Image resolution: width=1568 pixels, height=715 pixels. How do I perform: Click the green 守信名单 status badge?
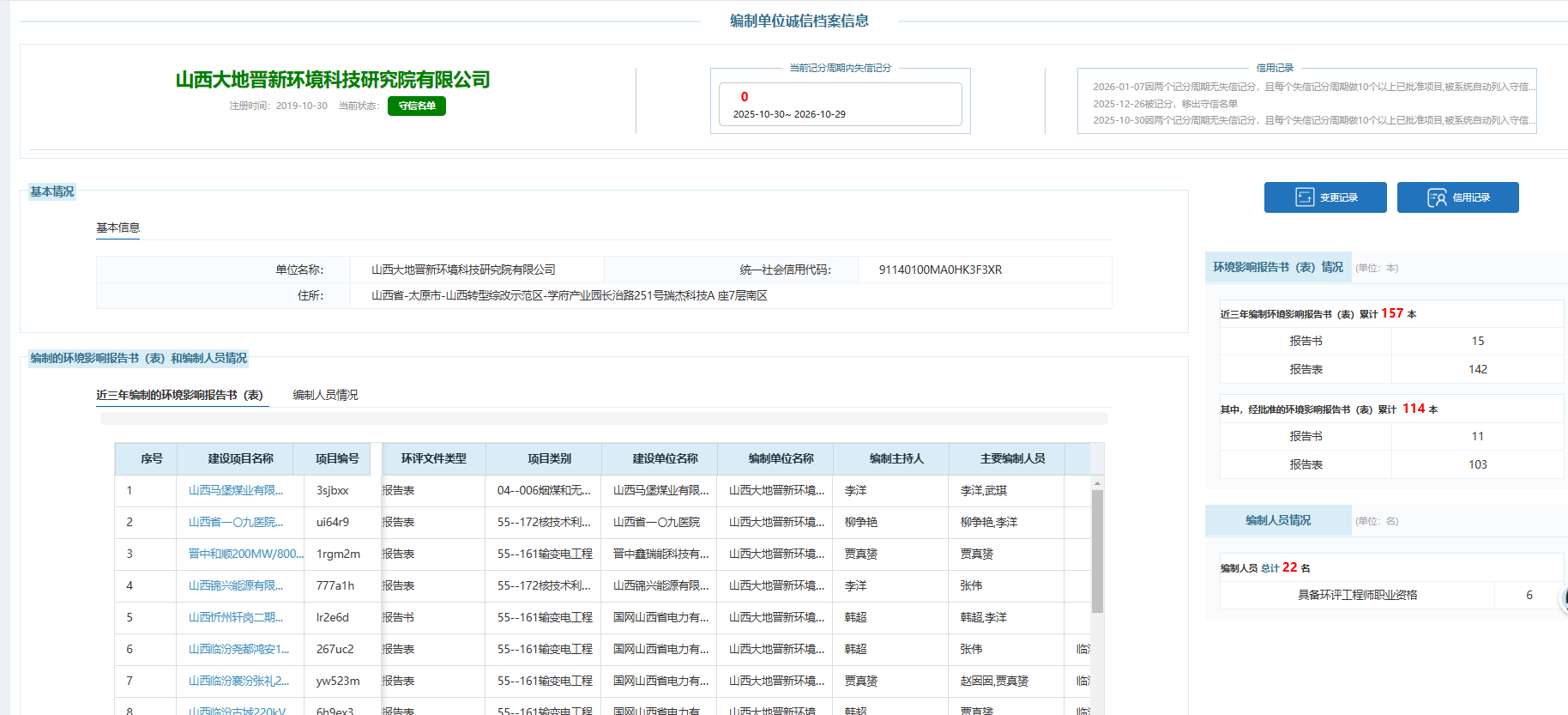pos(417,106)
